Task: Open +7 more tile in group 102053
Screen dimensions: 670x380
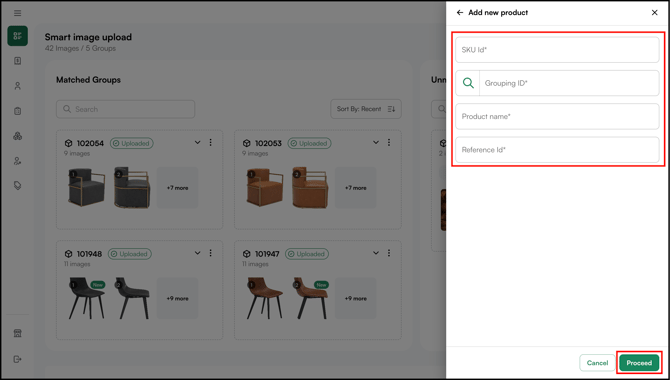Action: click(x=356, y=188)
